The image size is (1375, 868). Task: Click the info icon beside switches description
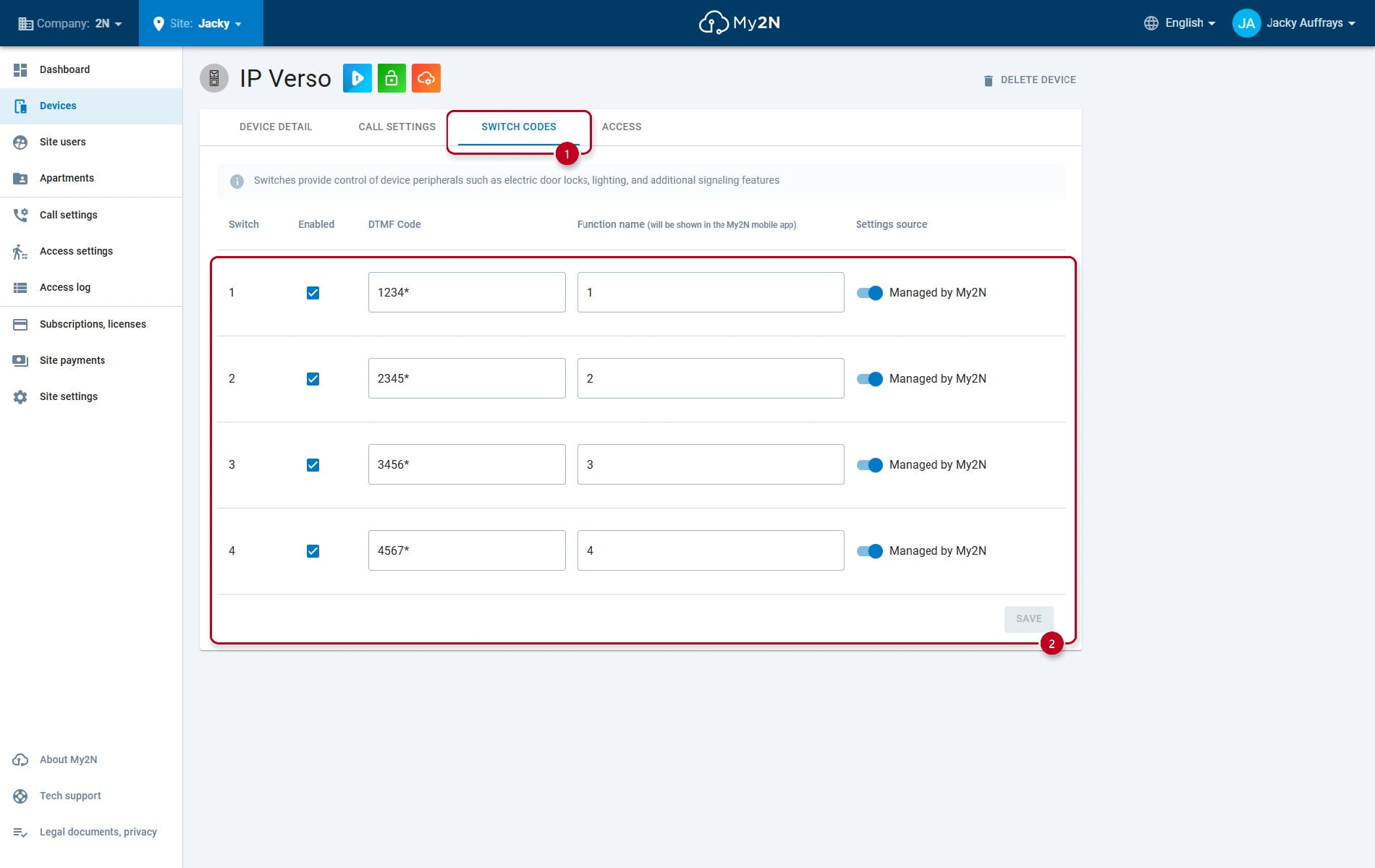tap(237, 181)
